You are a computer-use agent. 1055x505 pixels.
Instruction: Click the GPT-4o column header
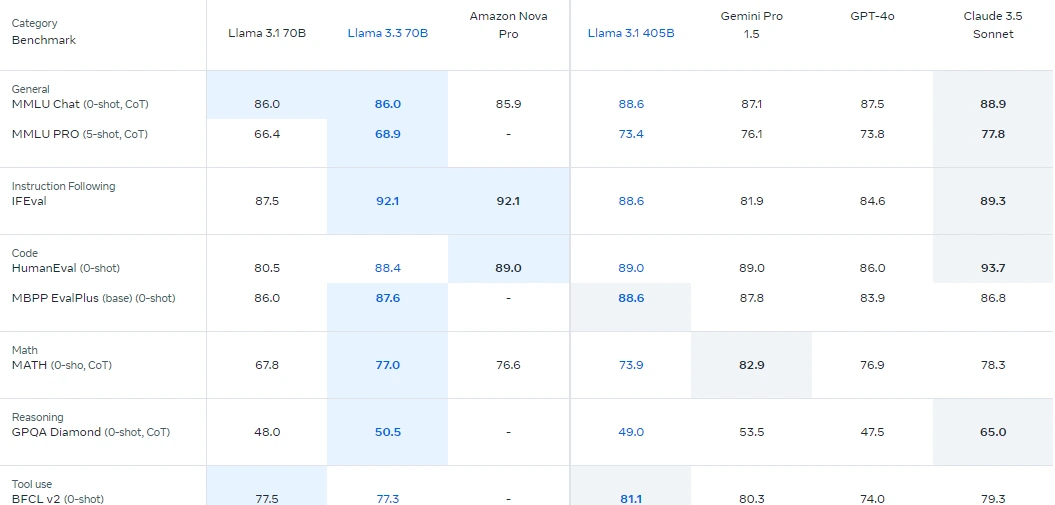pyautogui.click(x=872, y=16)
